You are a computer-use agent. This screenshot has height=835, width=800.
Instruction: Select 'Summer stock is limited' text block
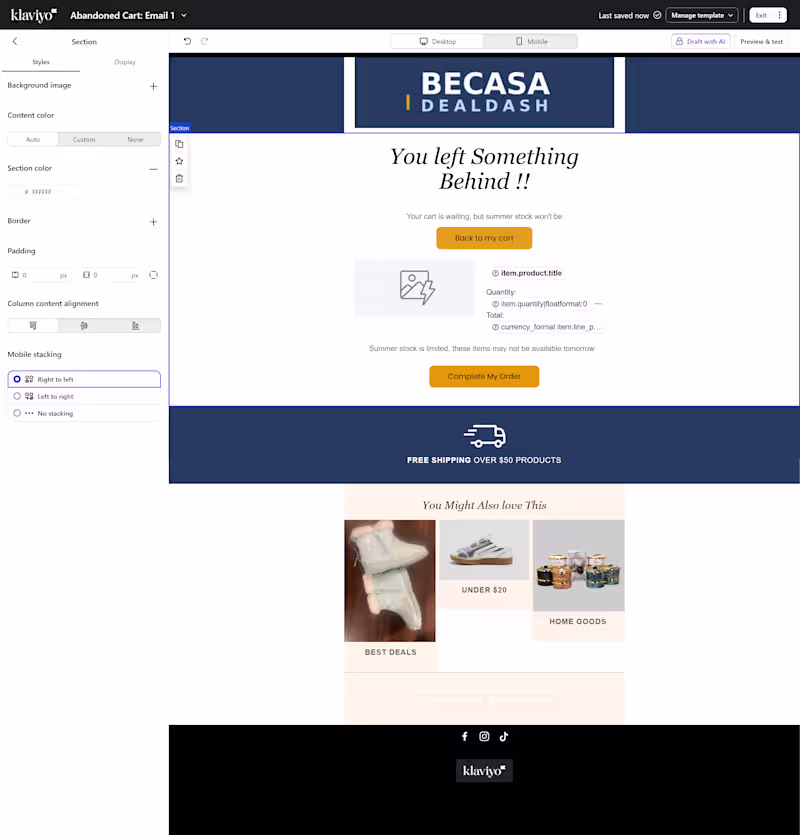[482, 348]
